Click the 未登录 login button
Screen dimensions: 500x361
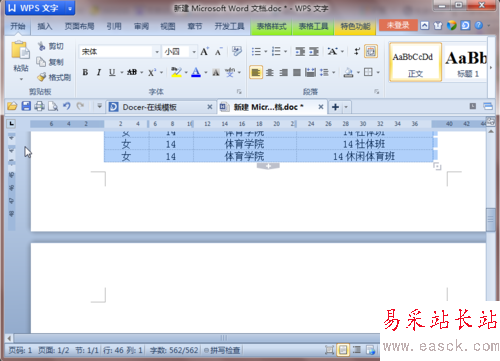[x=398, y=25]
